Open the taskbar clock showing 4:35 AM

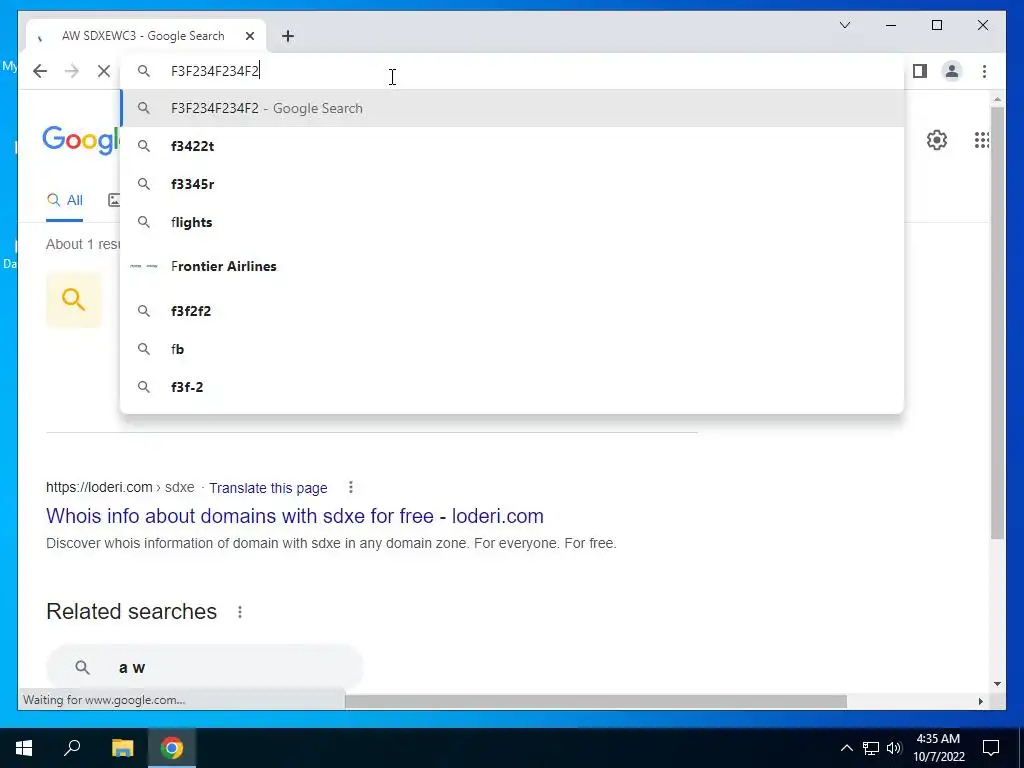938,748
